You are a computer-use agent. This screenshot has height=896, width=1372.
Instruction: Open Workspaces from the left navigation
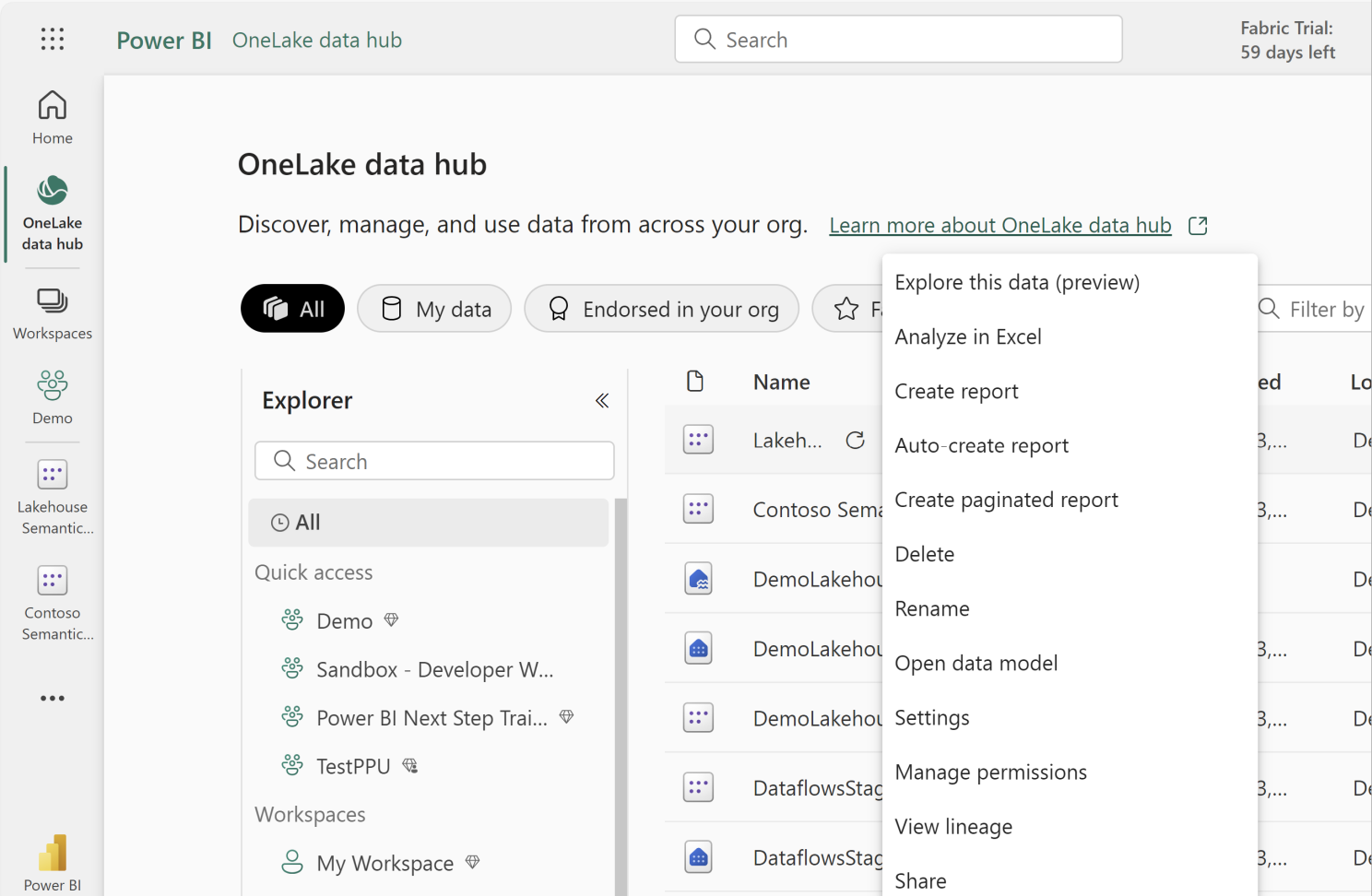point(53,313)
